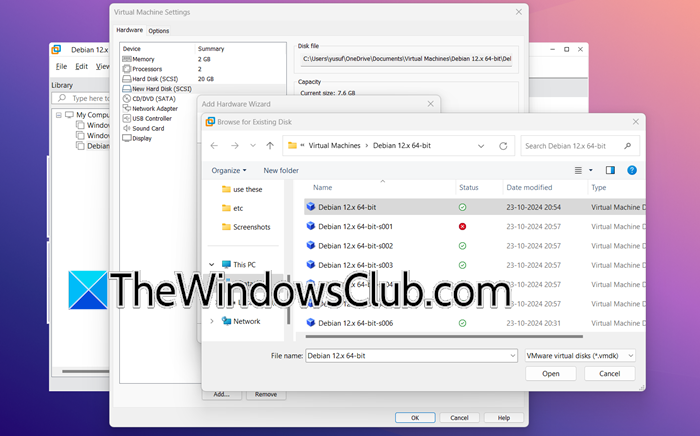Click Library search box in VMware window
700x436 pixels.
82,98
